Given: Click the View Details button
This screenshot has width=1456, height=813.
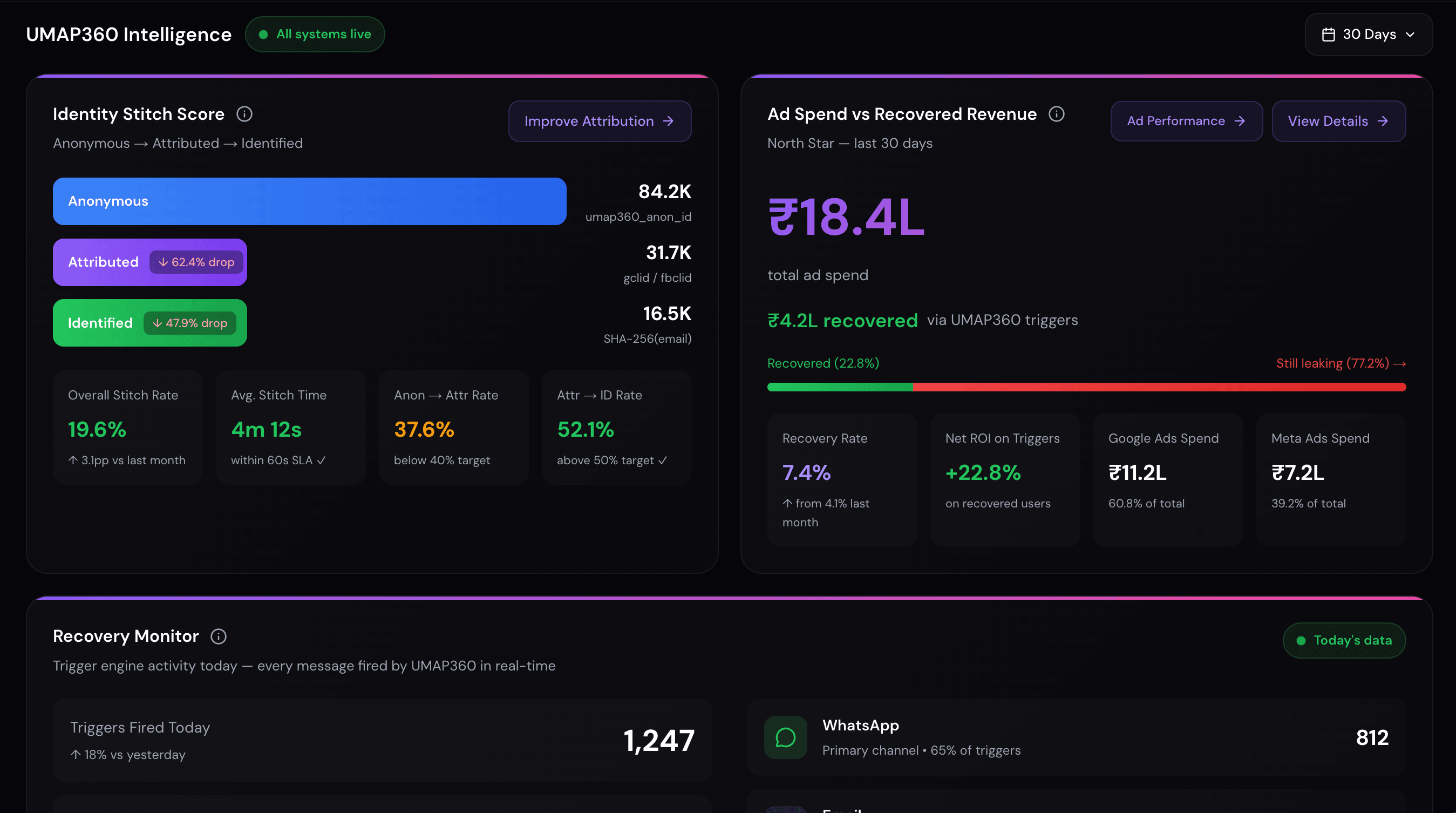Looking at the screenshot, I should coord(1338,121).
